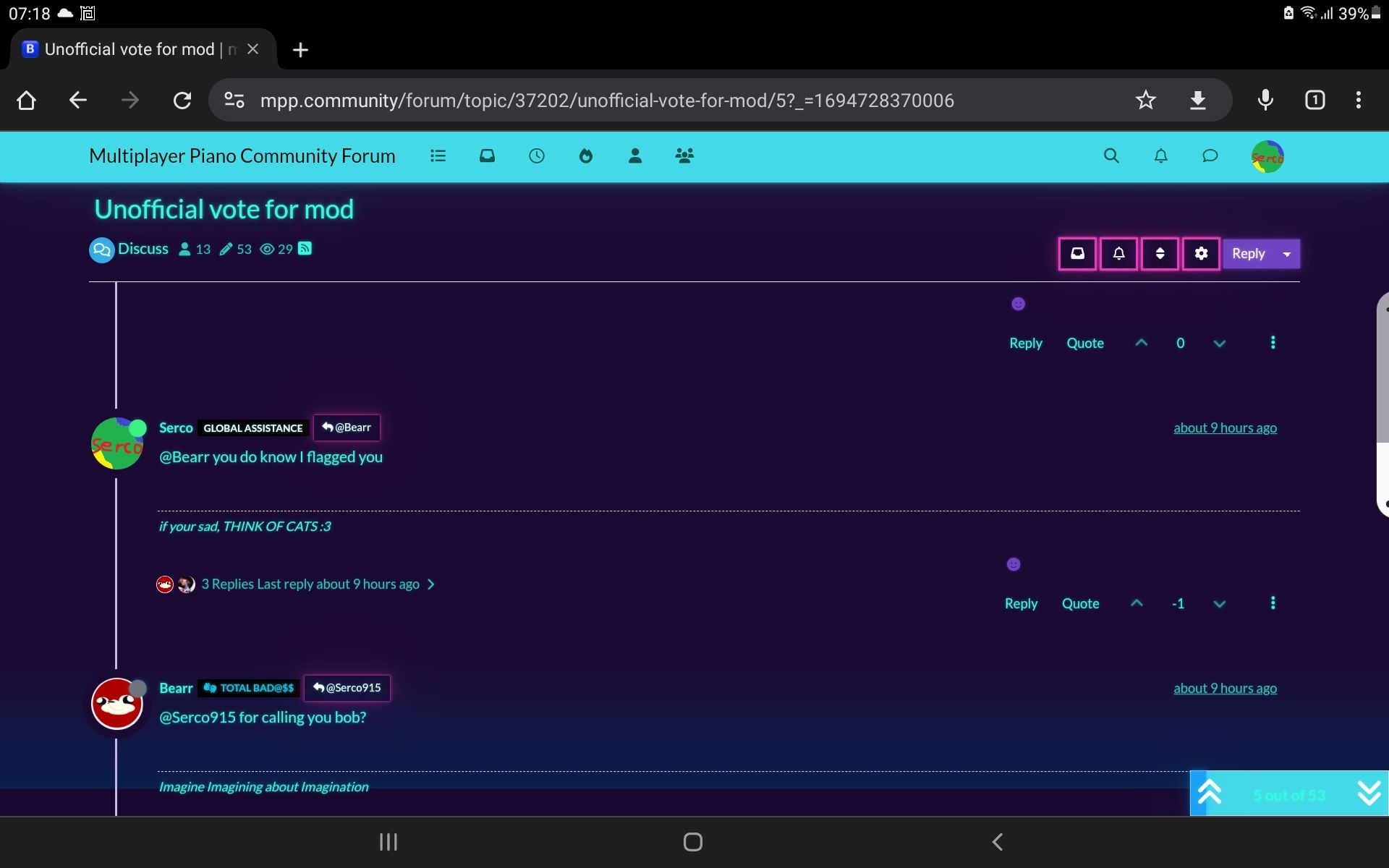Open Bearr's post timestamp link
This screenshot has width=1389, height=868.
pyautogui.click(x=1225, y=688)
